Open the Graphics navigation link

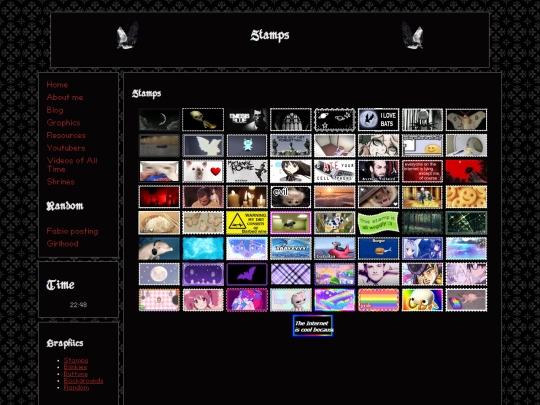point(63,123)
